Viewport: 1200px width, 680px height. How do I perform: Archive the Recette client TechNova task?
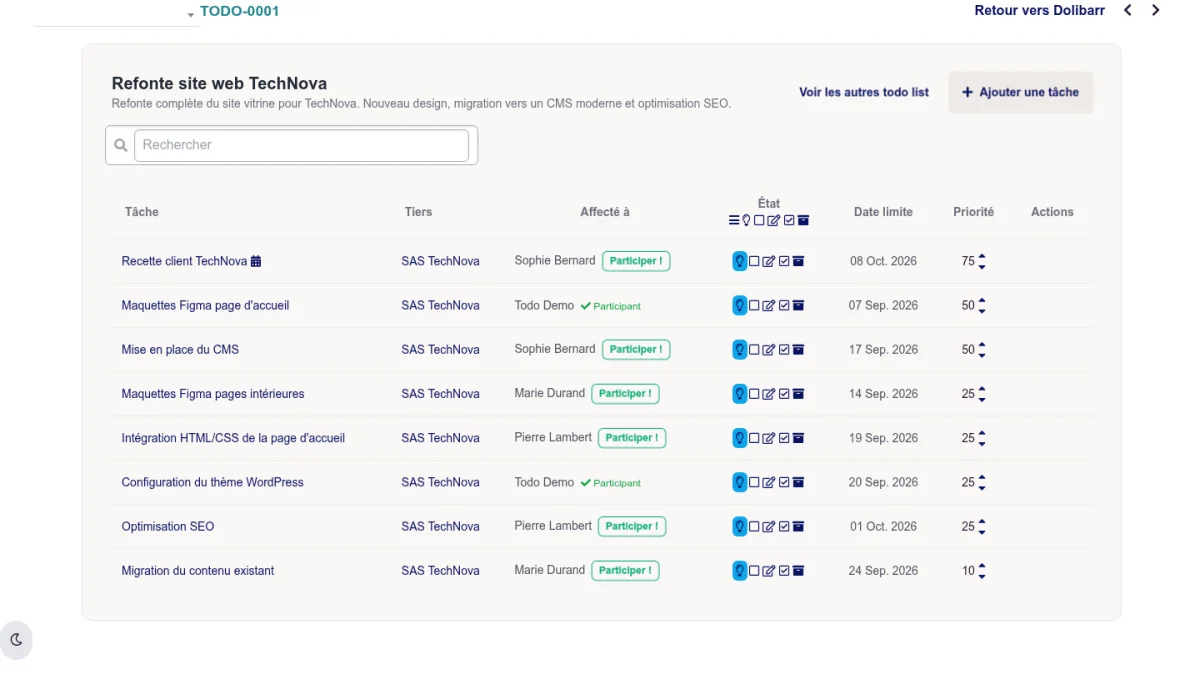[798, 261]
